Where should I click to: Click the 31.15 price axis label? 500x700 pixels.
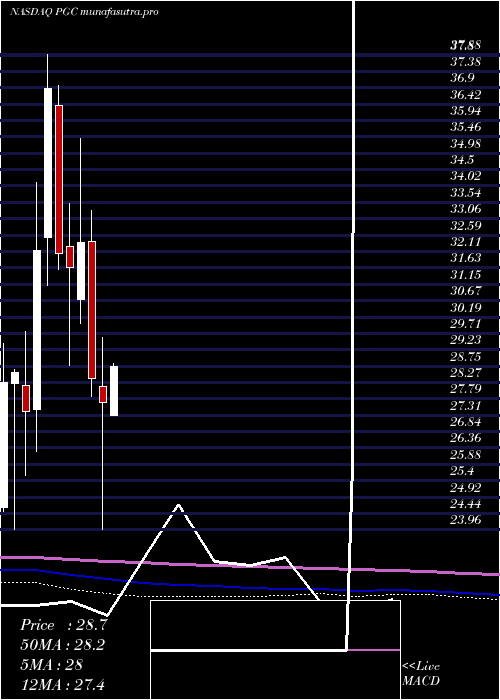pyautogui.click(x=465, y=274)
